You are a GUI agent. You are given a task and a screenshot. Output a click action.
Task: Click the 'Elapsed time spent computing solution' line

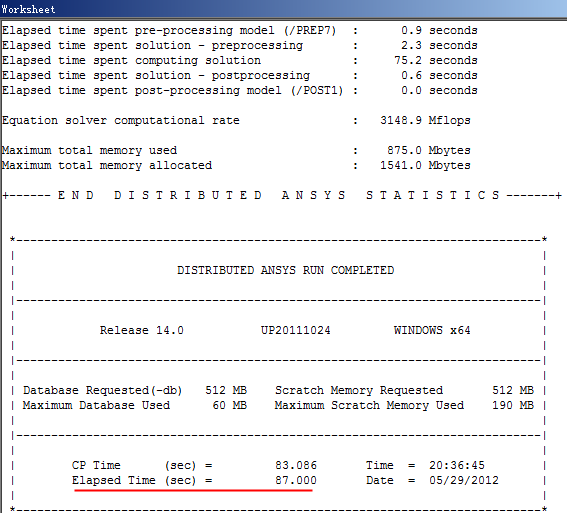[x=131, y=60]
